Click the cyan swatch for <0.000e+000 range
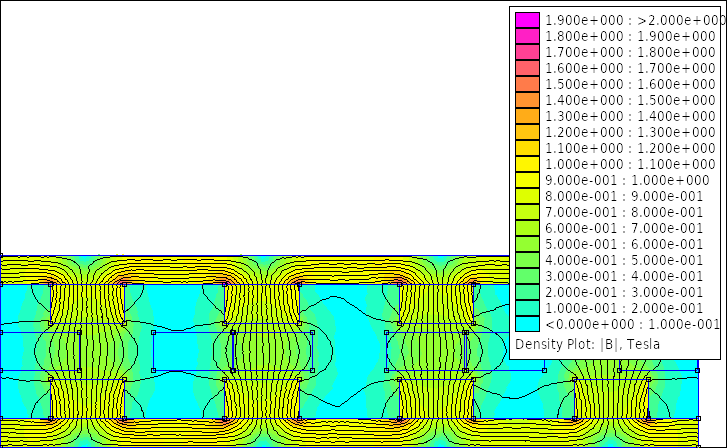This screenshot has width=727, height=448. [x=527, y=324]
